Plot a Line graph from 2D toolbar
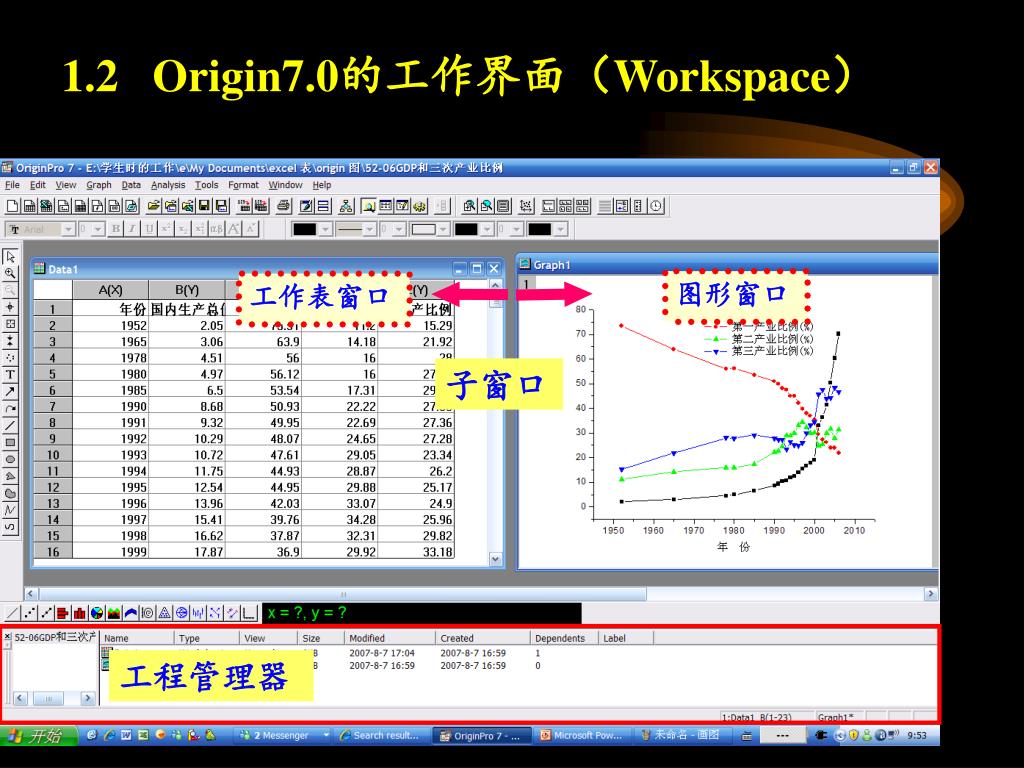 pyautogui.click(x=12, y=613)
